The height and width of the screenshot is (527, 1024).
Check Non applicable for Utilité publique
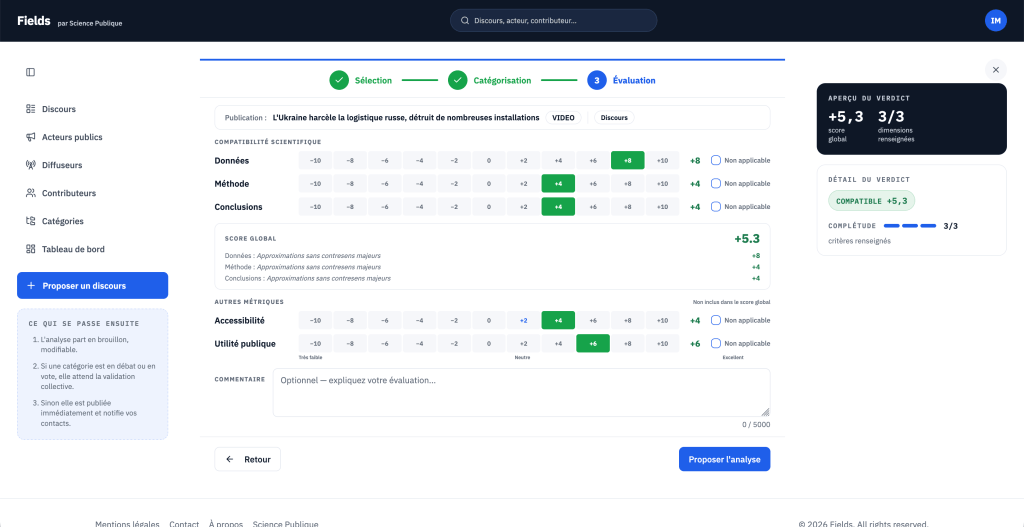point(716,343)
